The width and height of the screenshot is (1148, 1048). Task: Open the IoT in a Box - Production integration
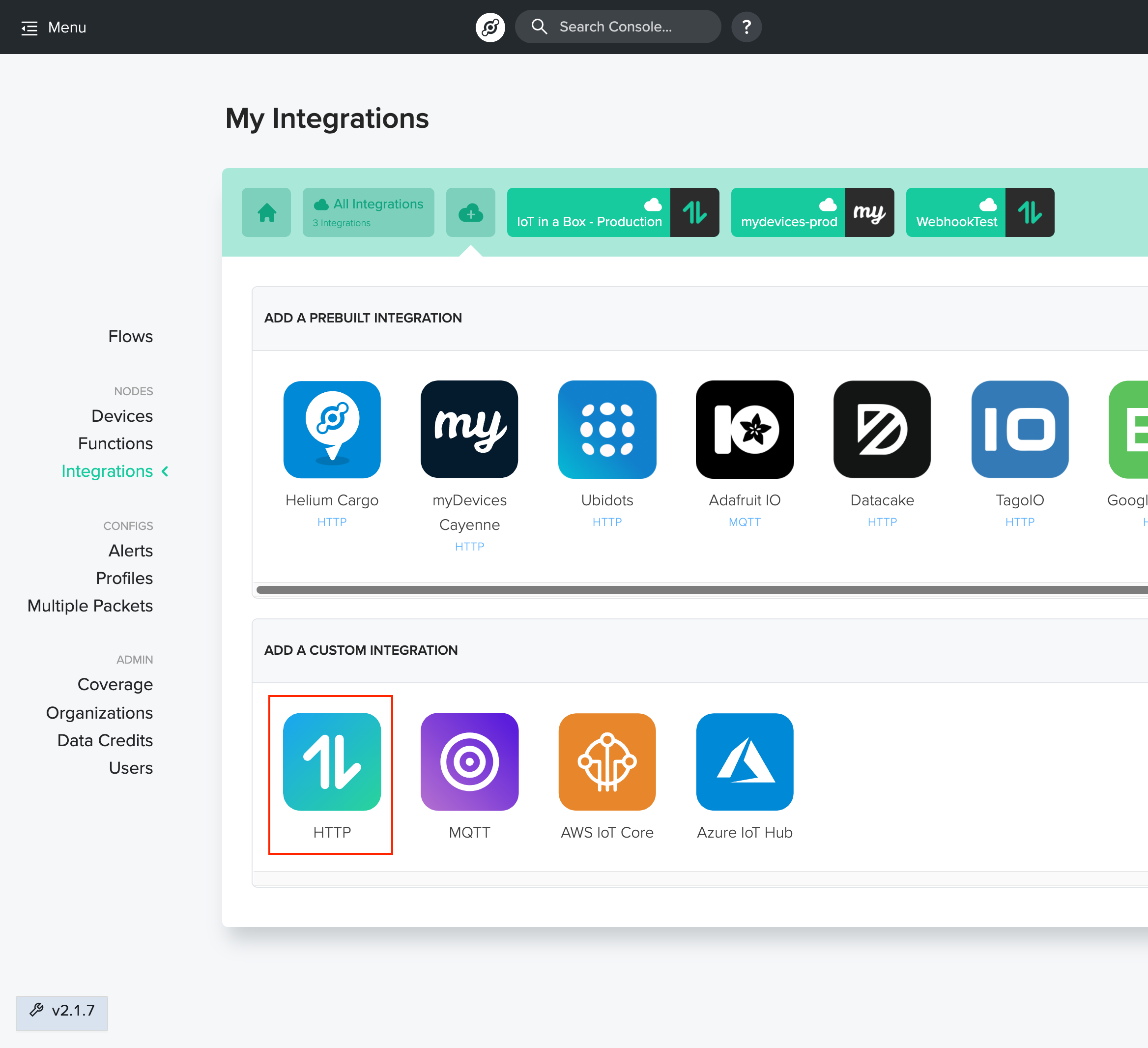613,212
